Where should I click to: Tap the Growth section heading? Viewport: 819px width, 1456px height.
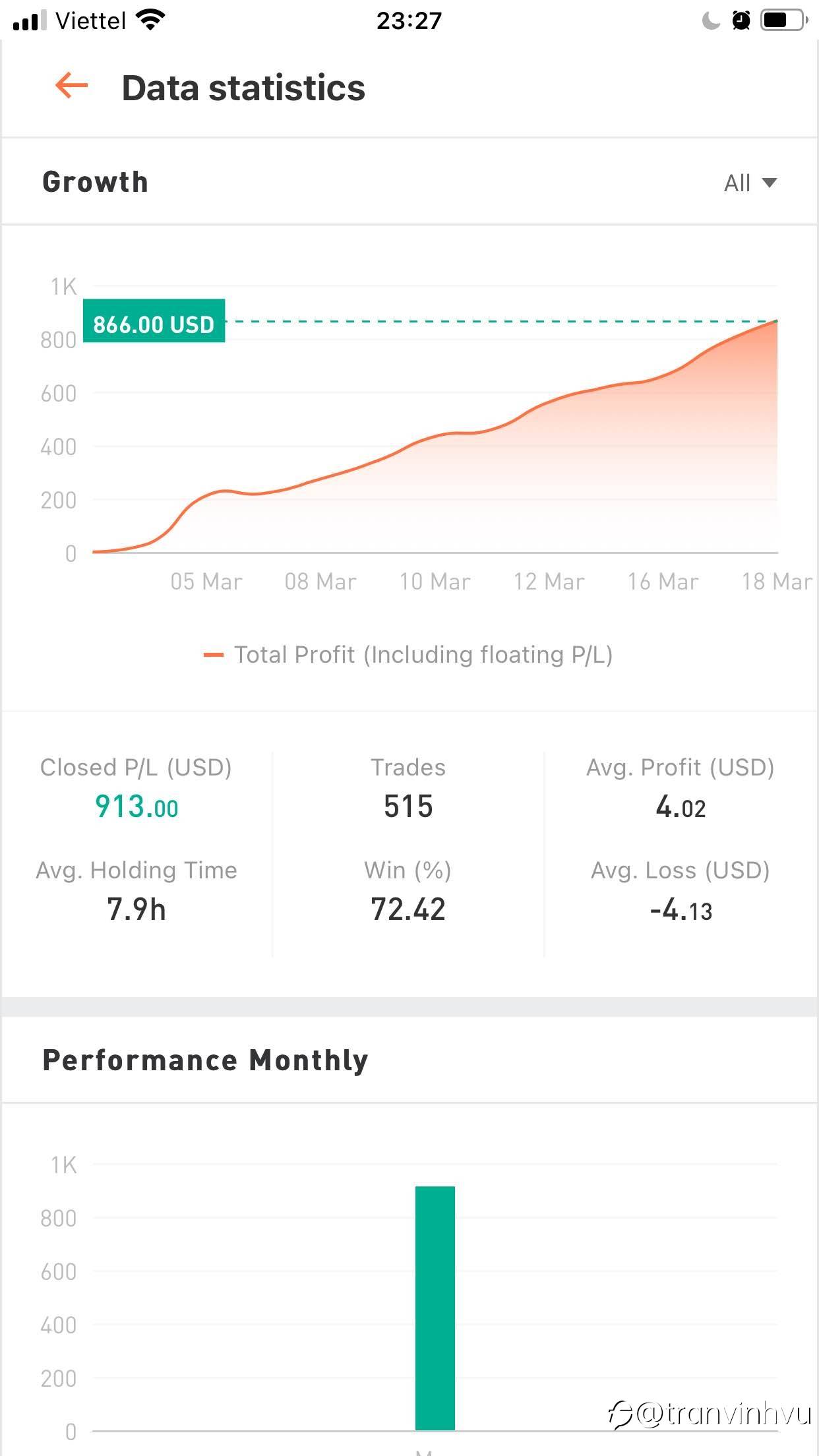(96, 182)
